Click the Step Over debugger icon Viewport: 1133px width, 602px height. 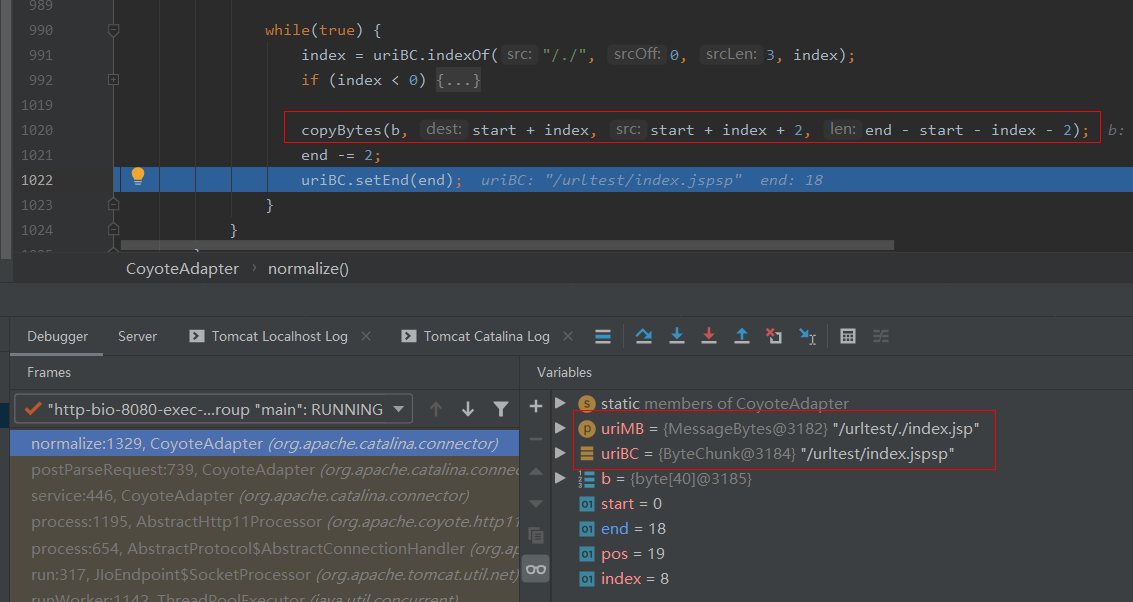pyautogui.click(x=644, y=336)
